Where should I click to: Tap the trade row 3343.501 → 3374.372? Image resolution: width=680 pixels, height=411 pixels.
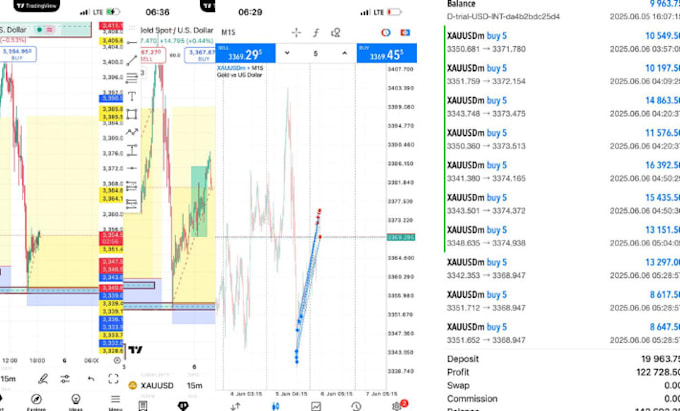coord(563,204)
